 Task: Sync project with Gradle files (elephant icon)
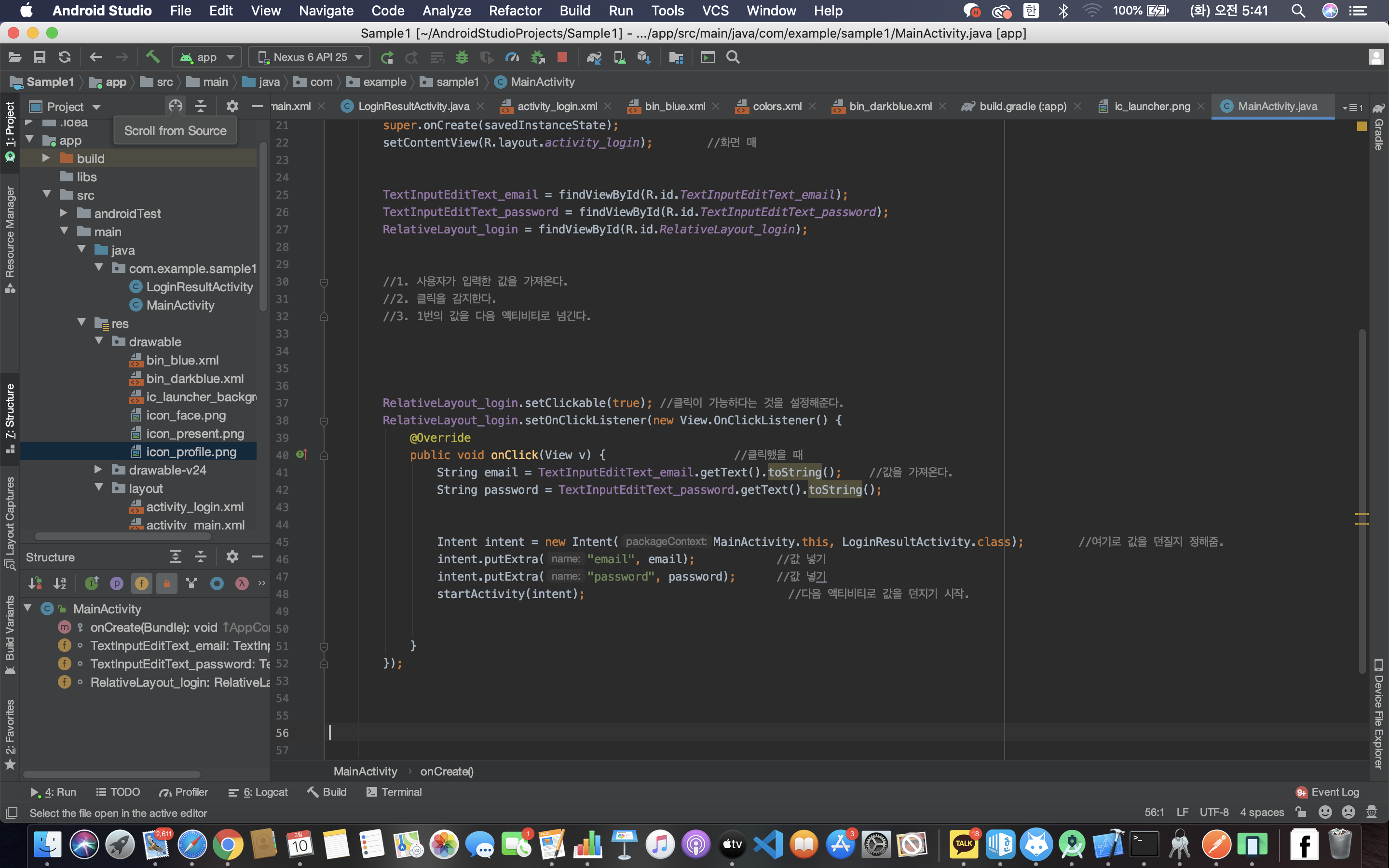594,57
